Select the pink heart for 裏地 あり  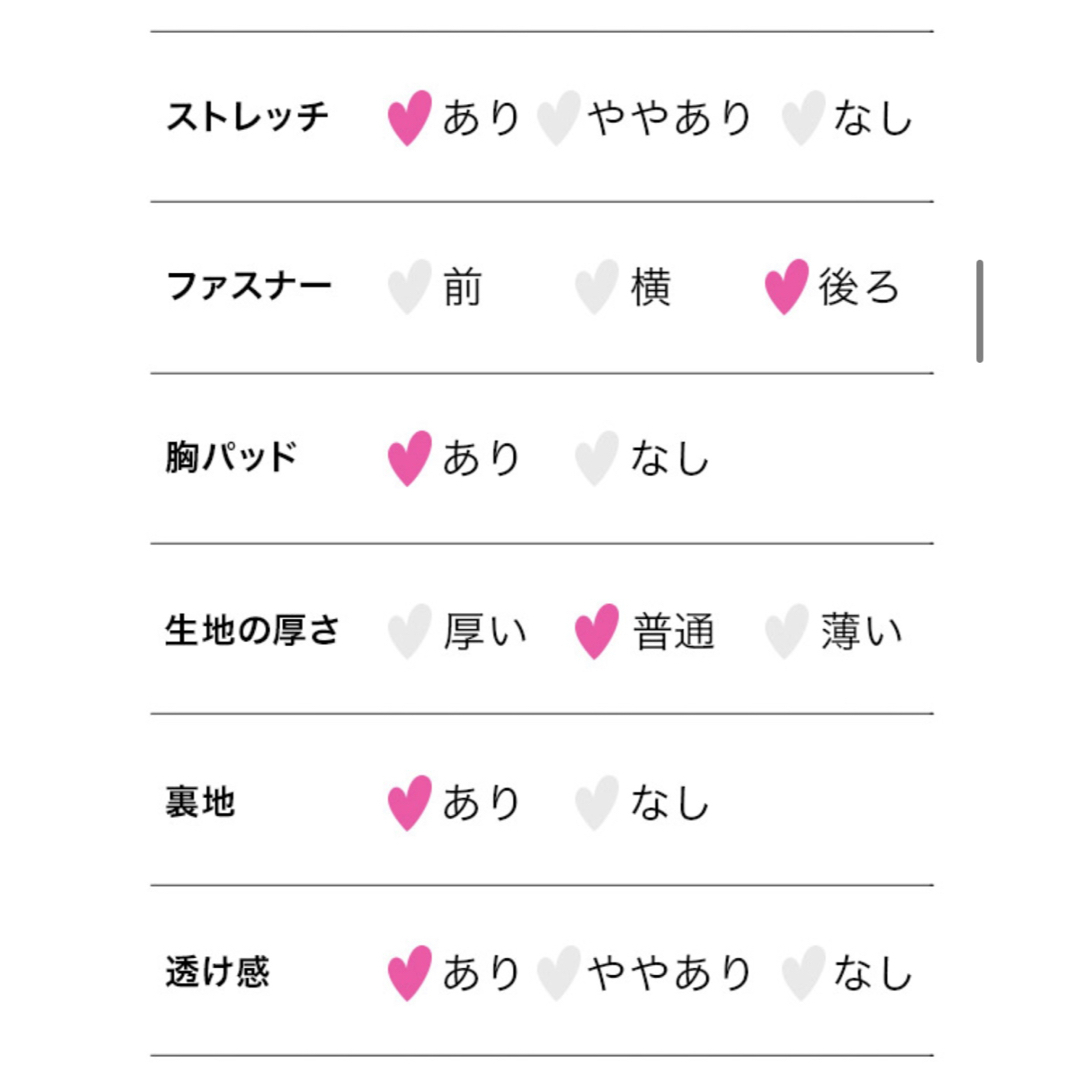pyautogui.click(x=410, y=803)
